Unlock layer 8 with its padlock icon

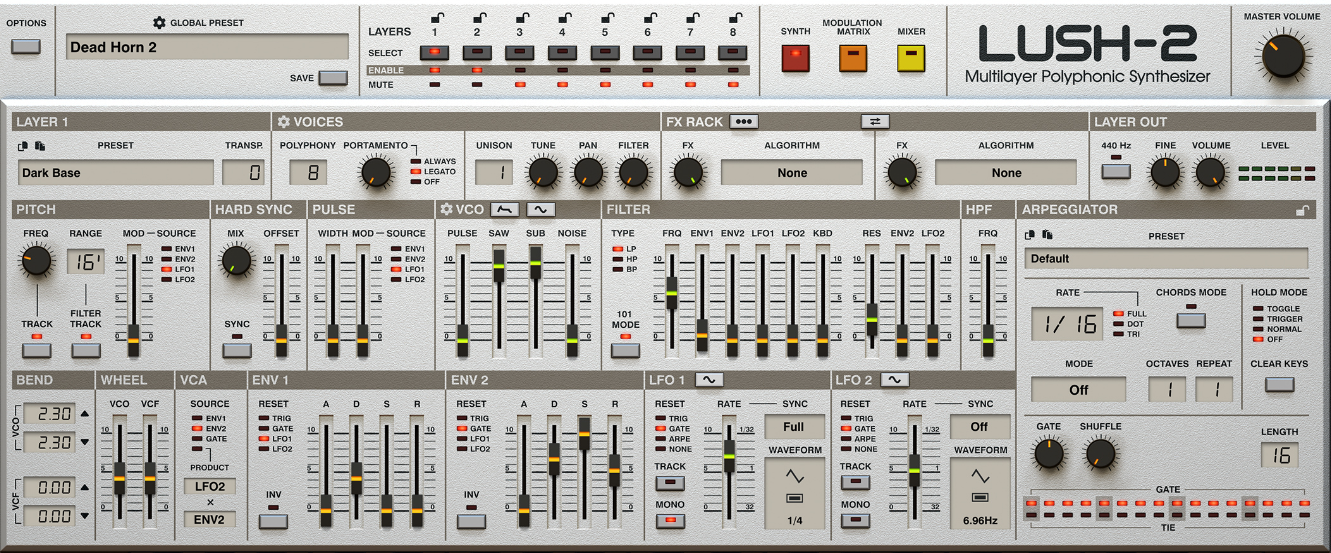click(x=735, y=16)
